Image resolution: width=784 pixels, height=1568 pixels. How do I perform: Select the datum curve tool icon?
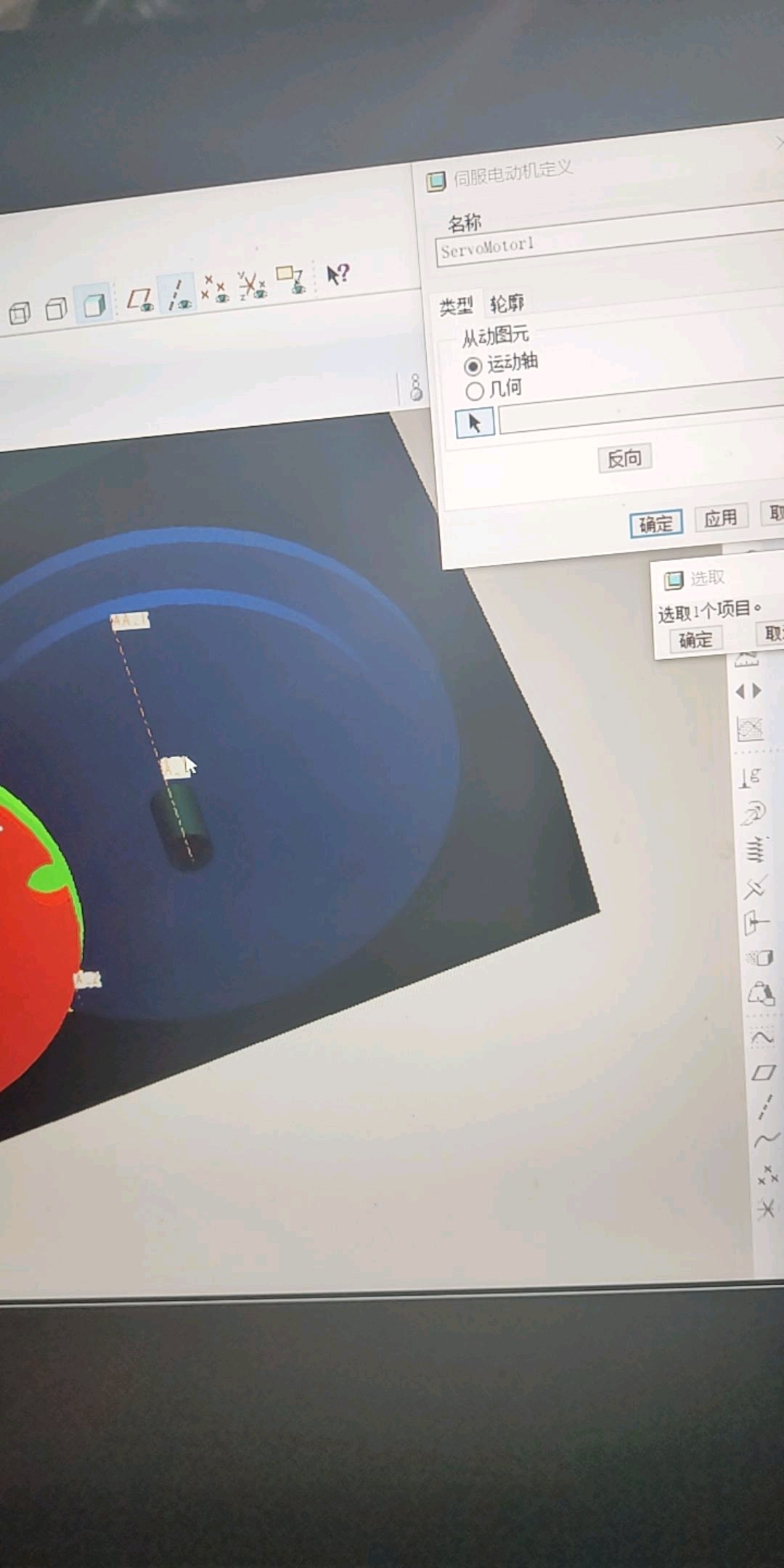[x=767, y=1141]
